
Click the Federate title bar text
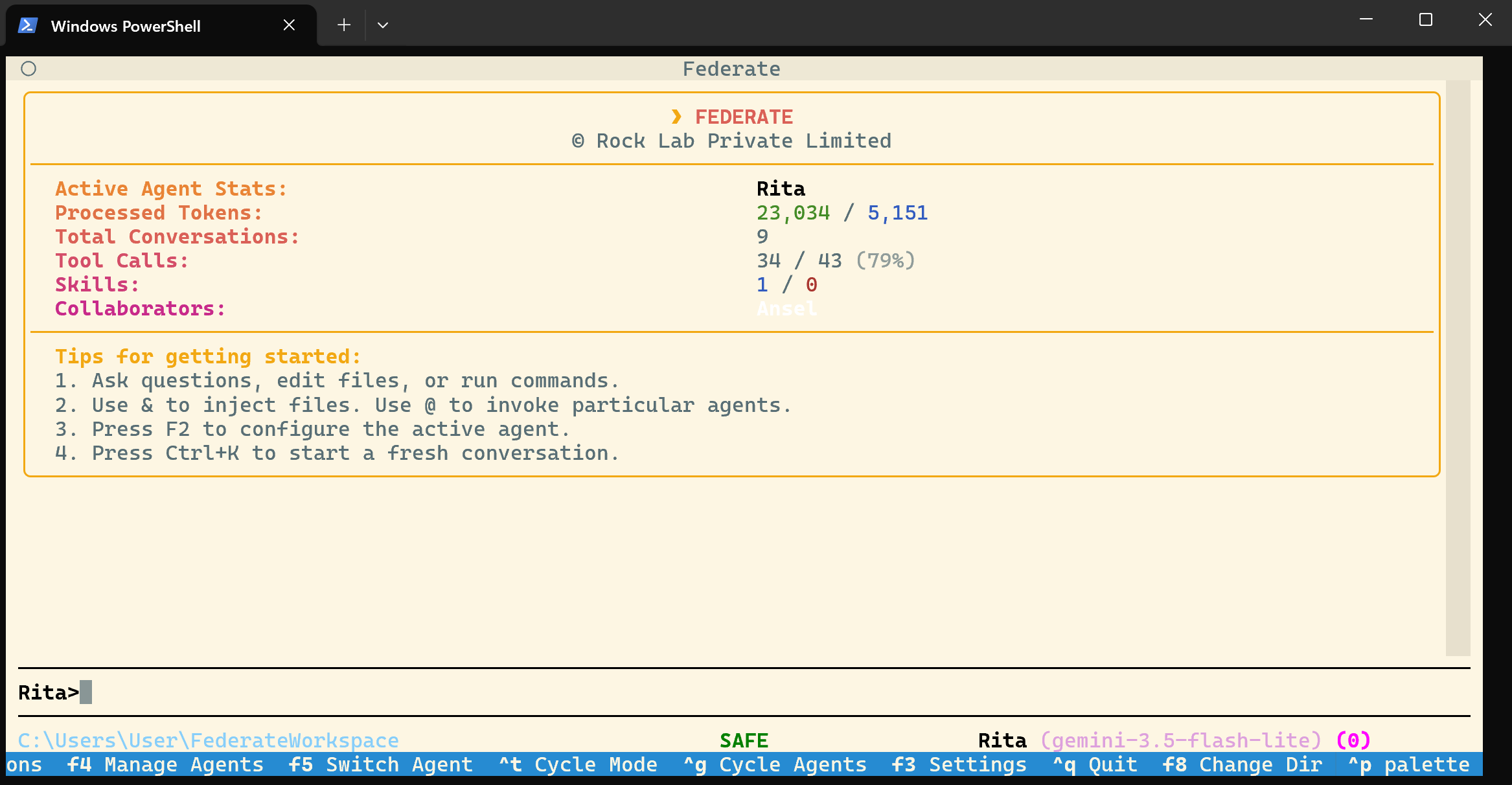(x=731, y=69)
